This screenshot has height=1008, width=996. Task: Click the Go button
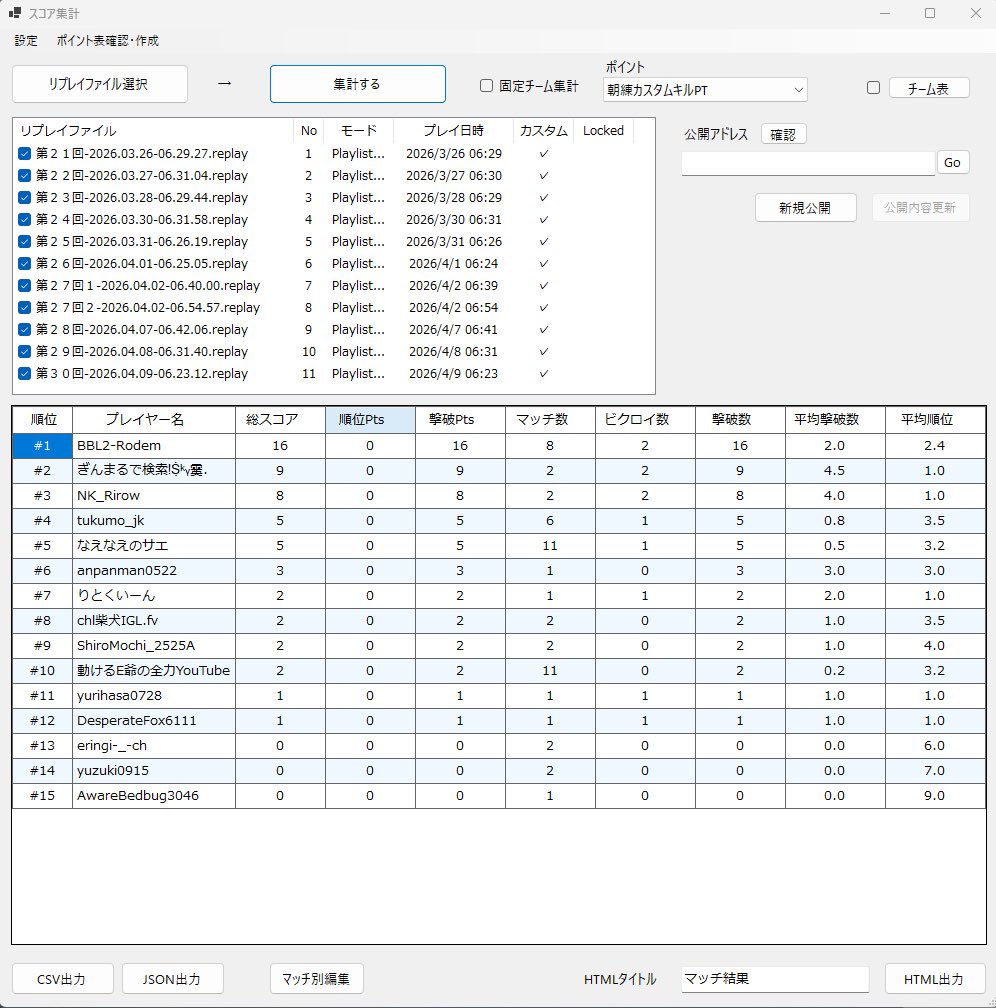click(952, 163)
